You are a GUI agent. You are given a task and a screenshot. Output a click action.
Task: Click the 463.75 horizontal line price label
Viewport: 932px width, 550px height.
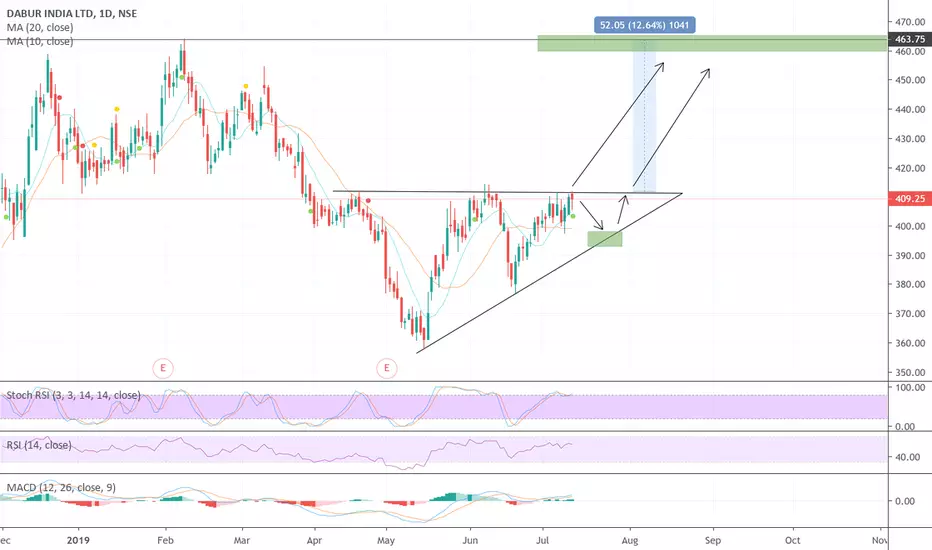click(x=909, y=39)
